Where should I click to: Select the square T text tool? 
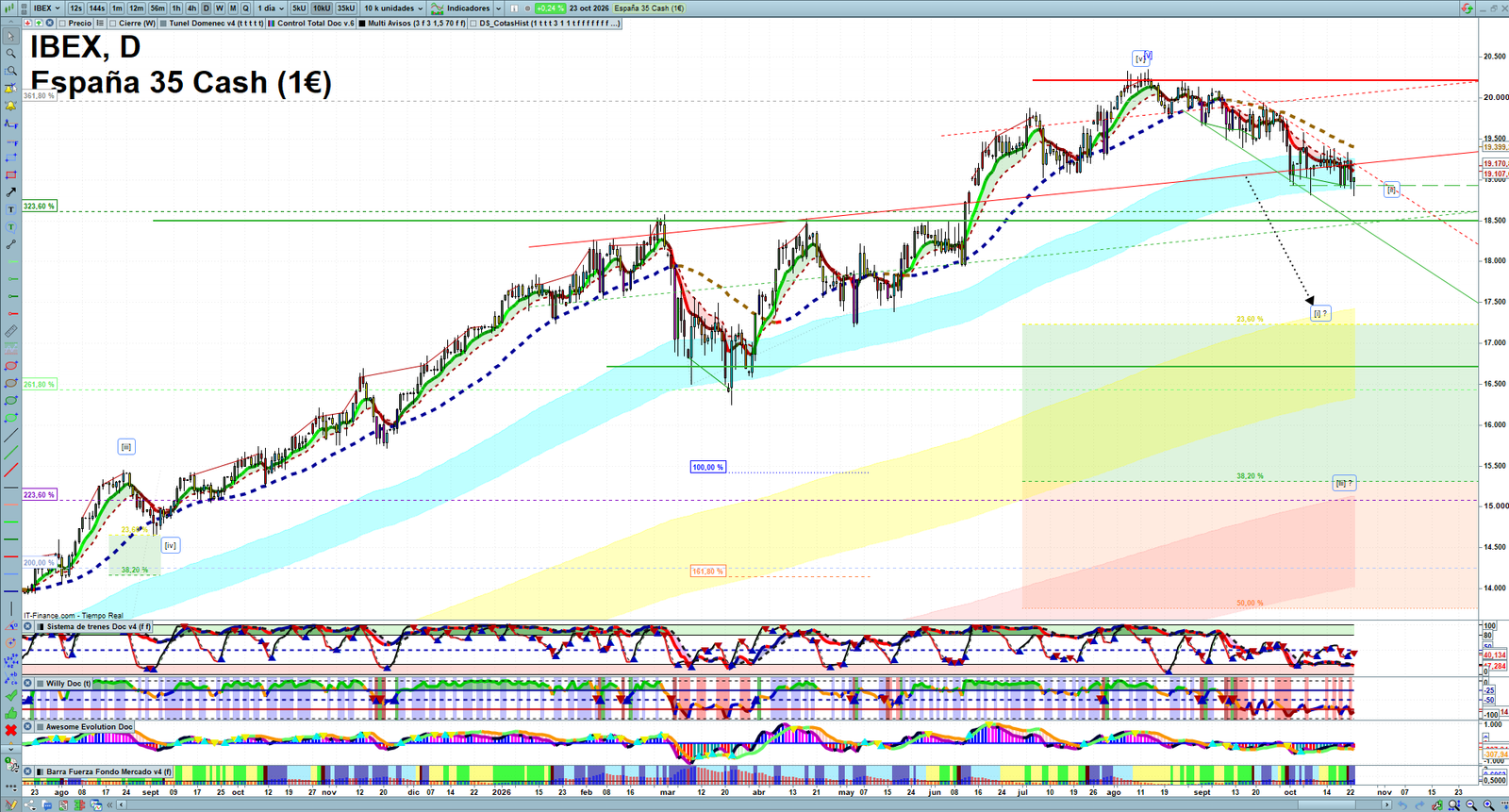pos(10,209)
